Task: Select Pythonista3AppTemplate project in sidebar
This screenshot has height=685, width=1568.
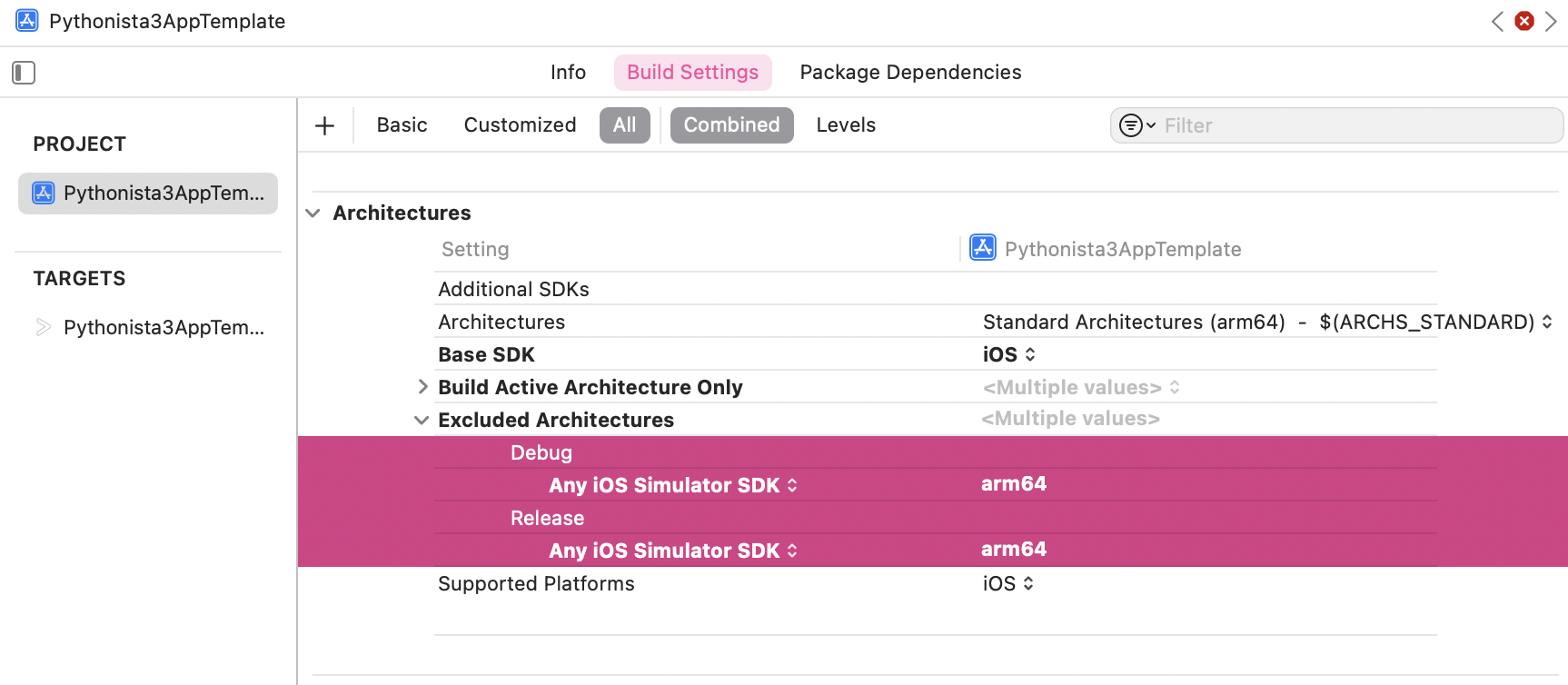Action: [x=148, y=194]
